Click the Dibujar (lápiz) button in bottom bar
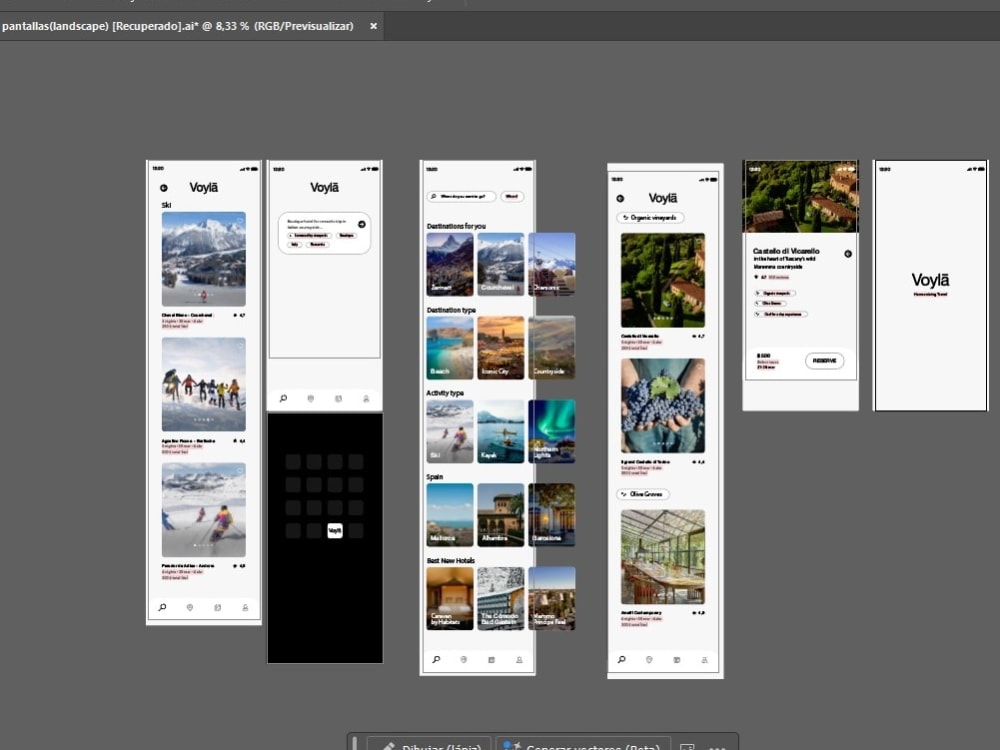Image resolution: width=1000 pixels, height=750 pixels. (429, 745)
